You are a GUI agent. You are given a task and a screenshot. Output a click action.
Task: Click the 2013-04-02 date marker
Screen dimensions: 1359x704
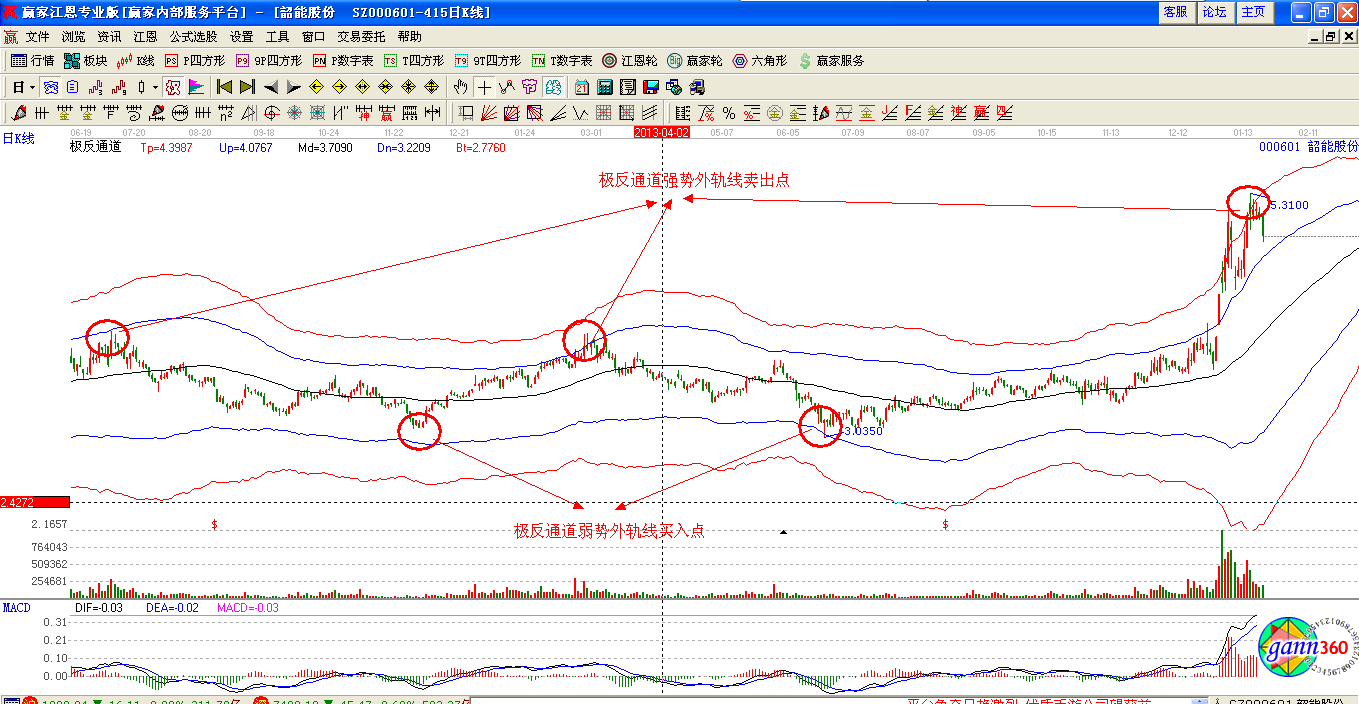(x=662, y=132)
